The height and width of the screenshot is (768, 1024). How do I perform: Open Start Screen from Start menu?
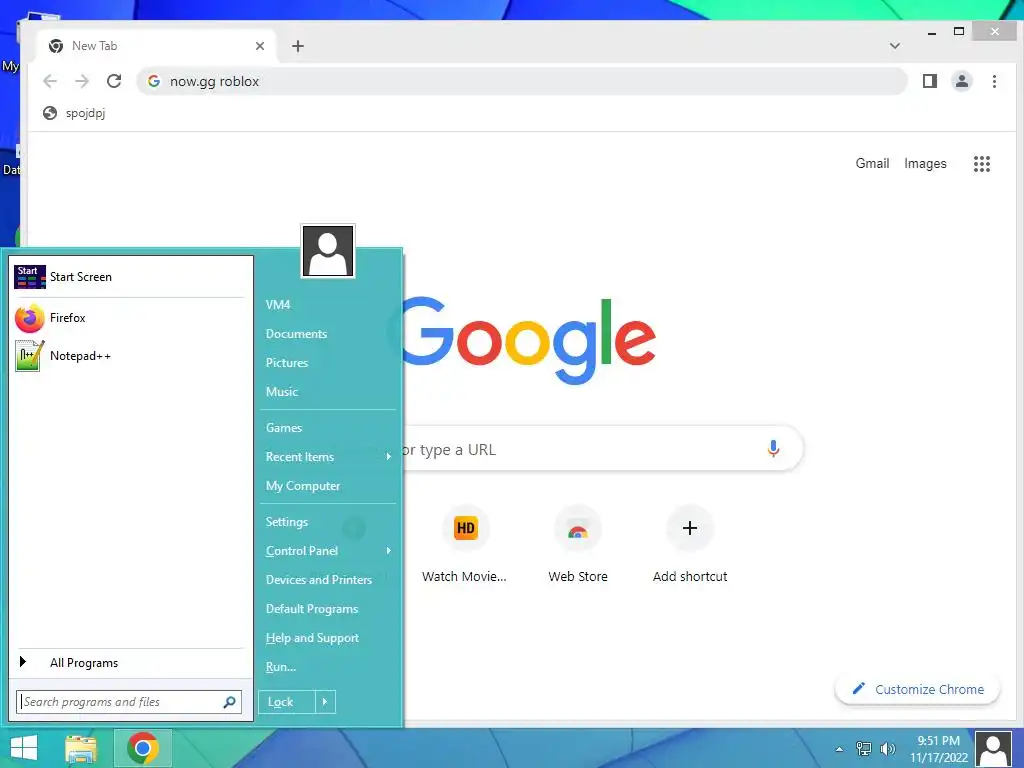129,277
